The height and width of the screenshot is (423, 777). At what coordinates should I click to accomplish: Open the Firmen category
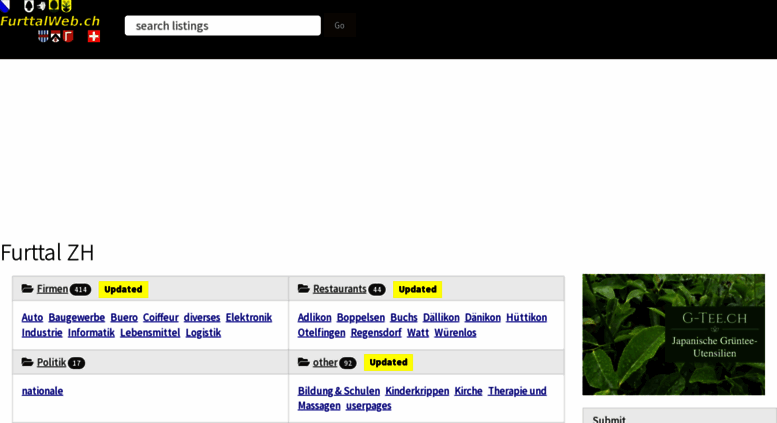[x=52, y=289]
